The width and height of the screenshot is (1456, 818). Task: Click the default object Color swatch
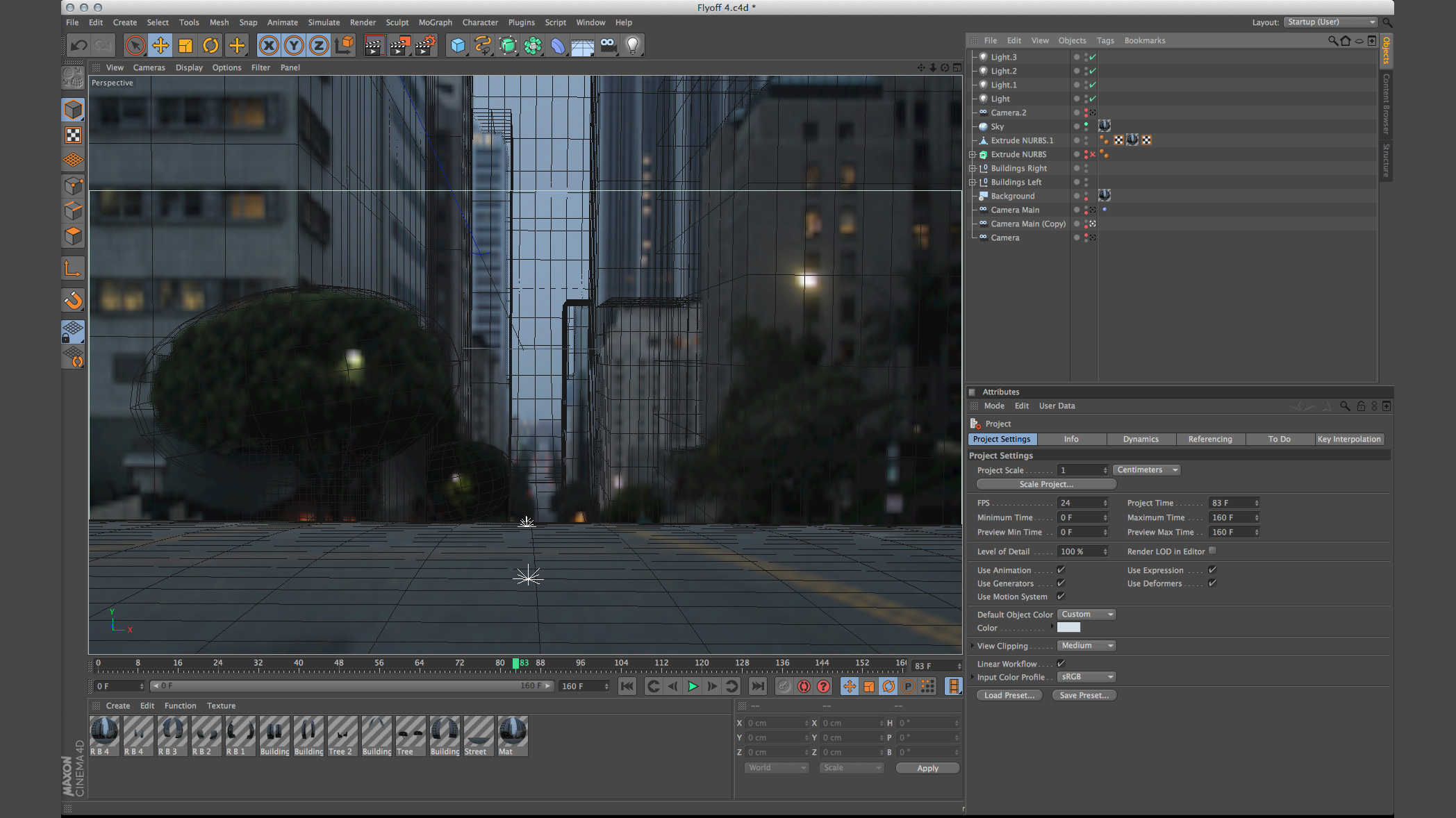tap(1068, 628)
